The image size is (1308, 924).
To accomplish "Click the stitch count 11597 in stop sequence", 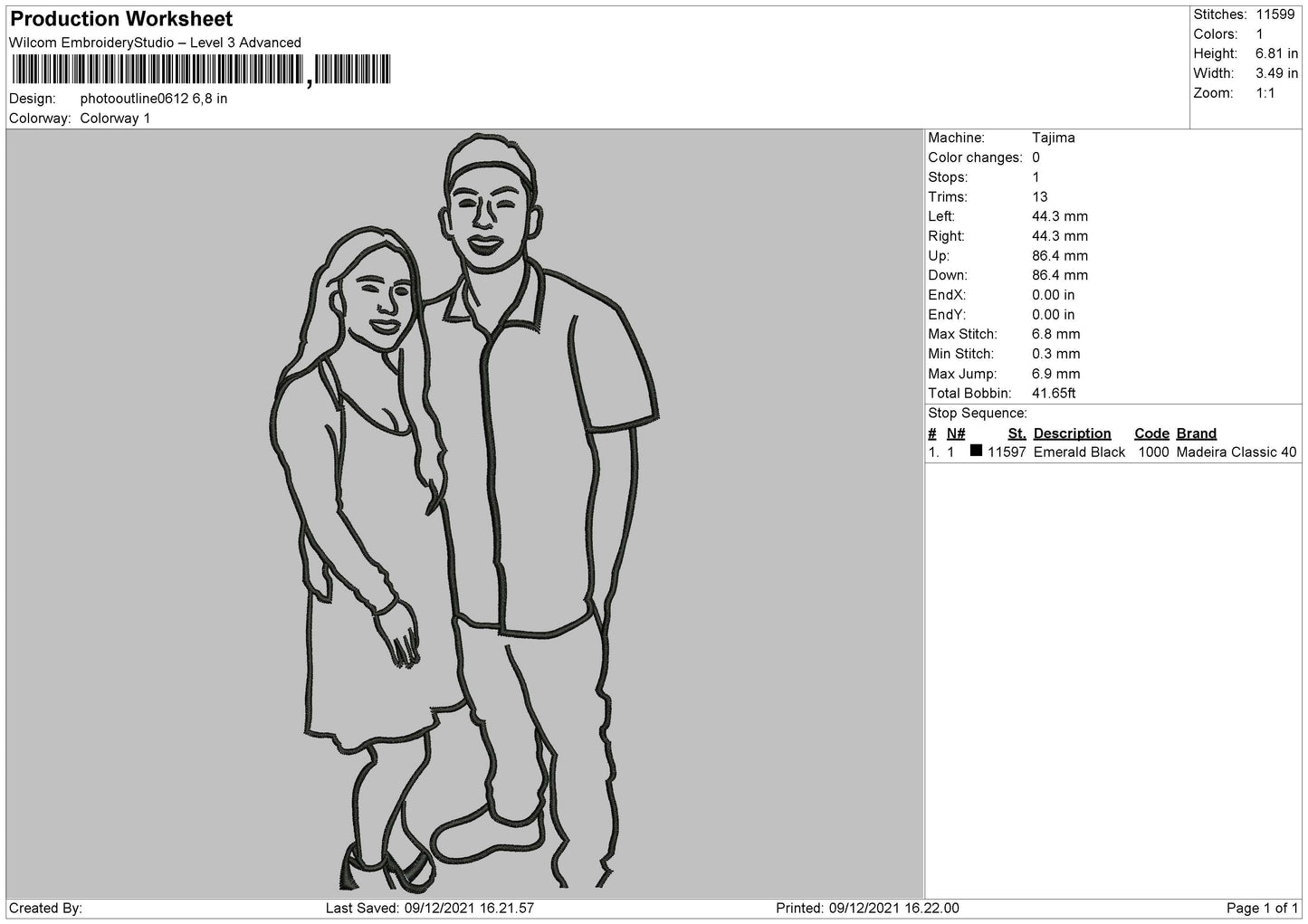I will (x=1007, y=452).
